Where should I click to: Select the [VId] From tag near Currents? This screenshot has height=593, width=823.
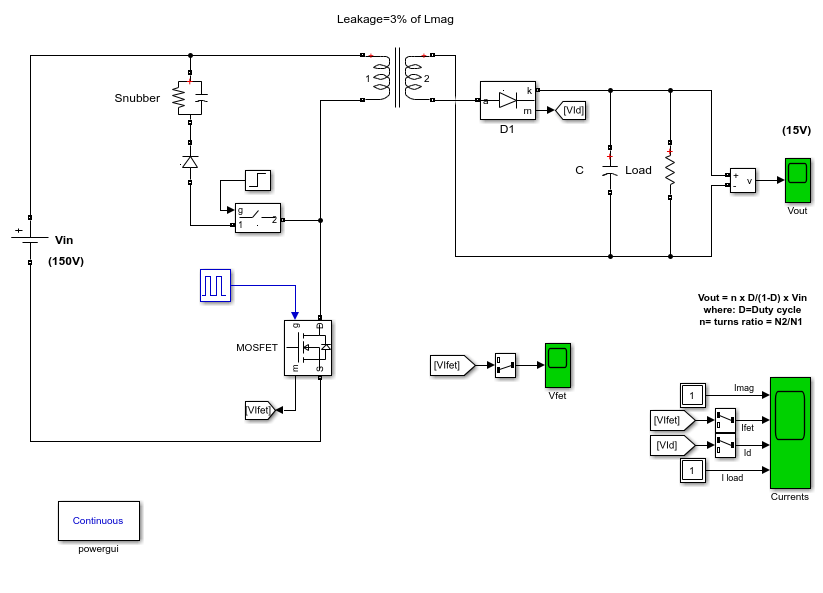tap(672, 446)
